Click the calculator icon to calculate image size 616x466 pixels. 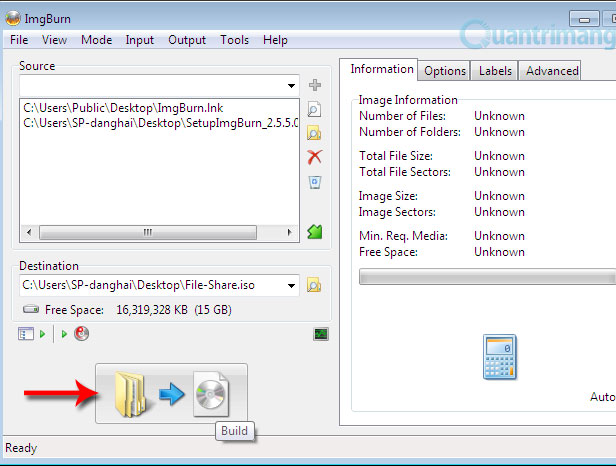tap(499, 357)
